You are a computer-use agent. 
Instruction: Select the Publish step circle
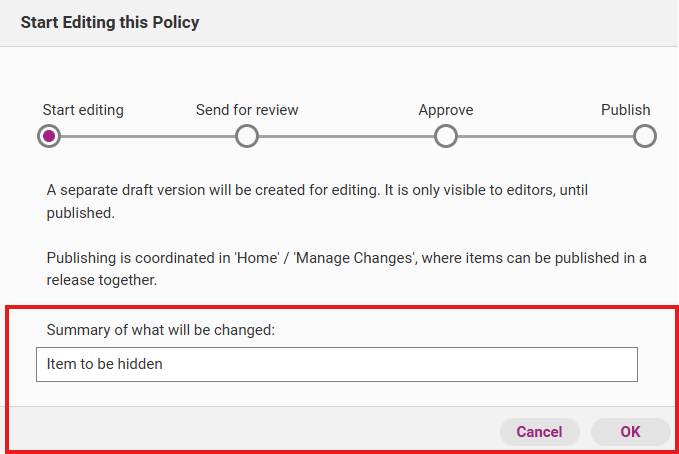[645, 136]
